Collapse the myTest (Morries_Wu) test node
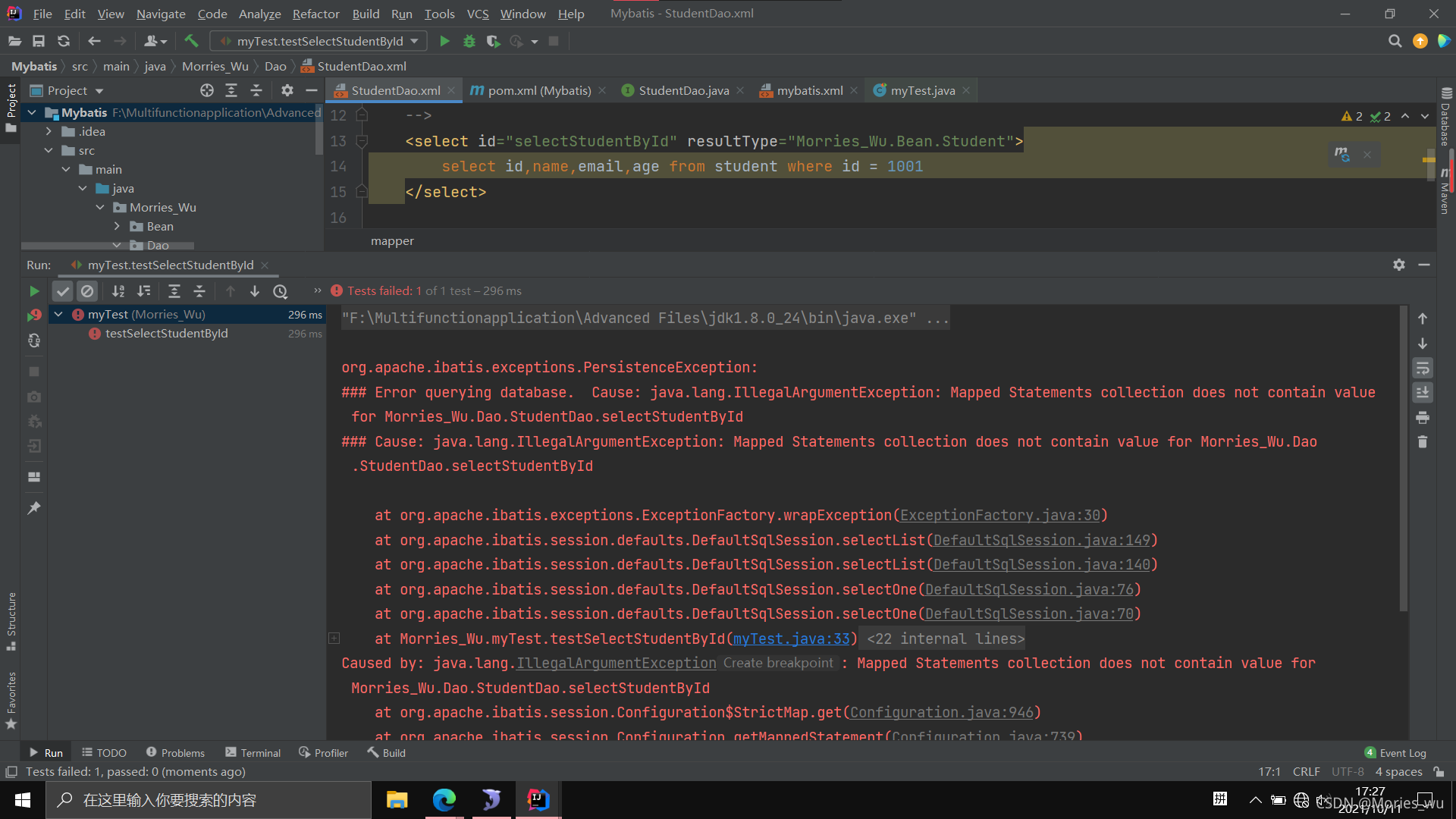The height and width of the screenshot is (819, 1456). click(58, 314)
